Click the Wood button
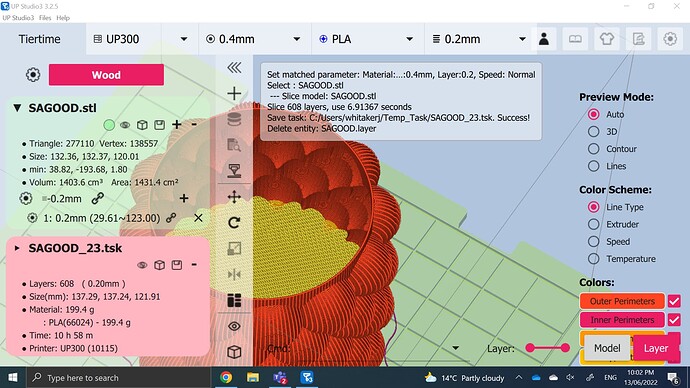Viewport: 690px width, 388px height. coord(106,75)
